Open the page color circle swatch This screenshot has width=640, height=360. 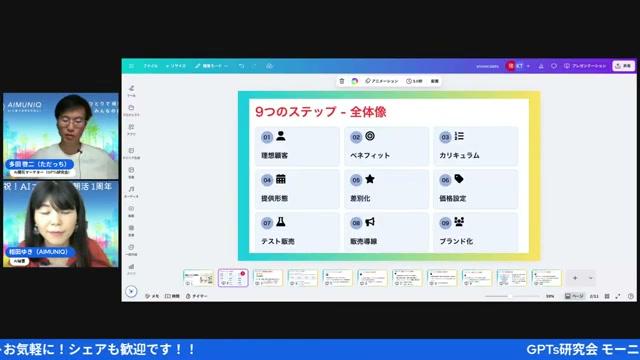click(355, 81)
